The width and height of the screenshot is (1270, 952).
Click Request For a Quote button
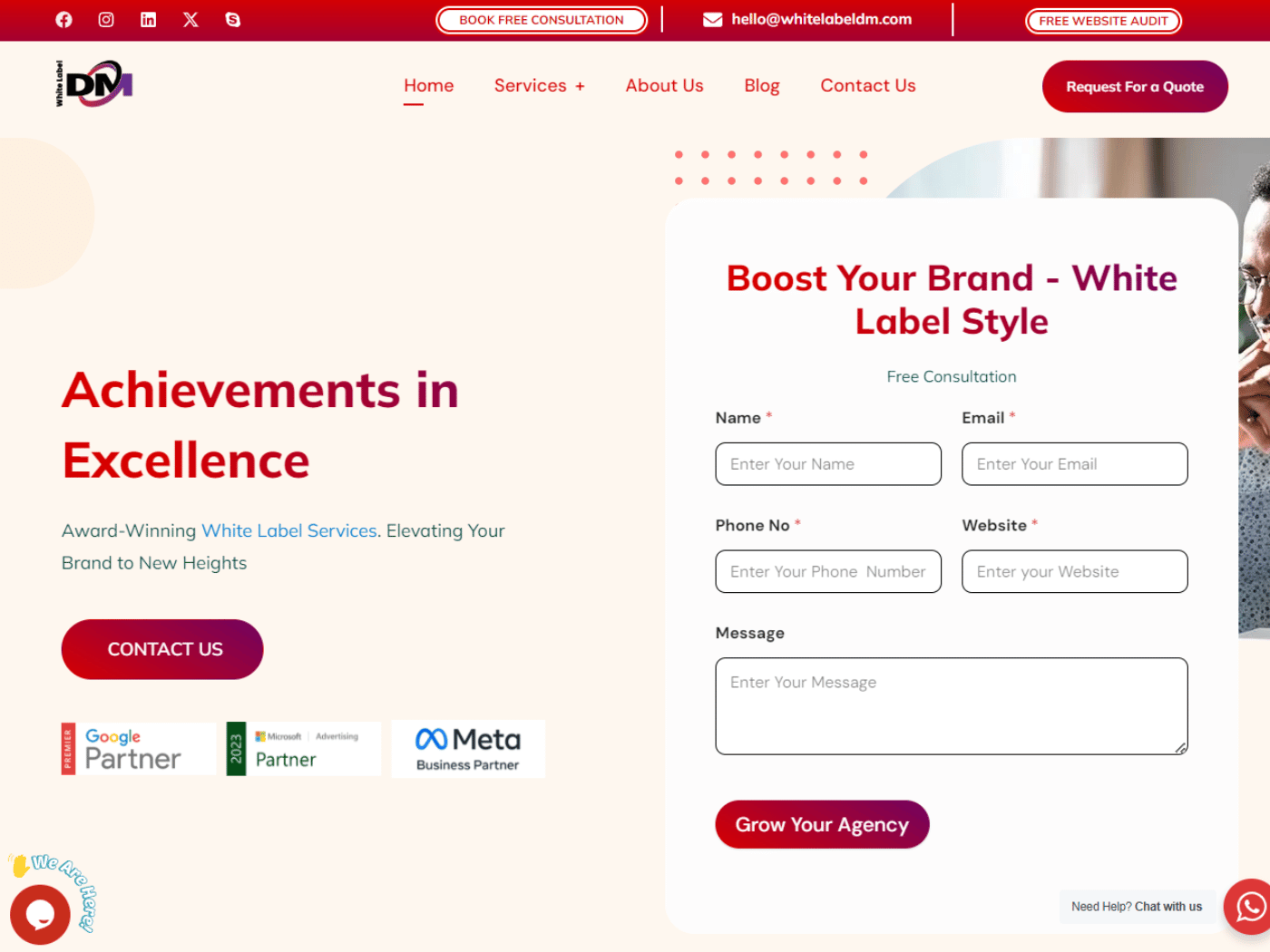1135,86
